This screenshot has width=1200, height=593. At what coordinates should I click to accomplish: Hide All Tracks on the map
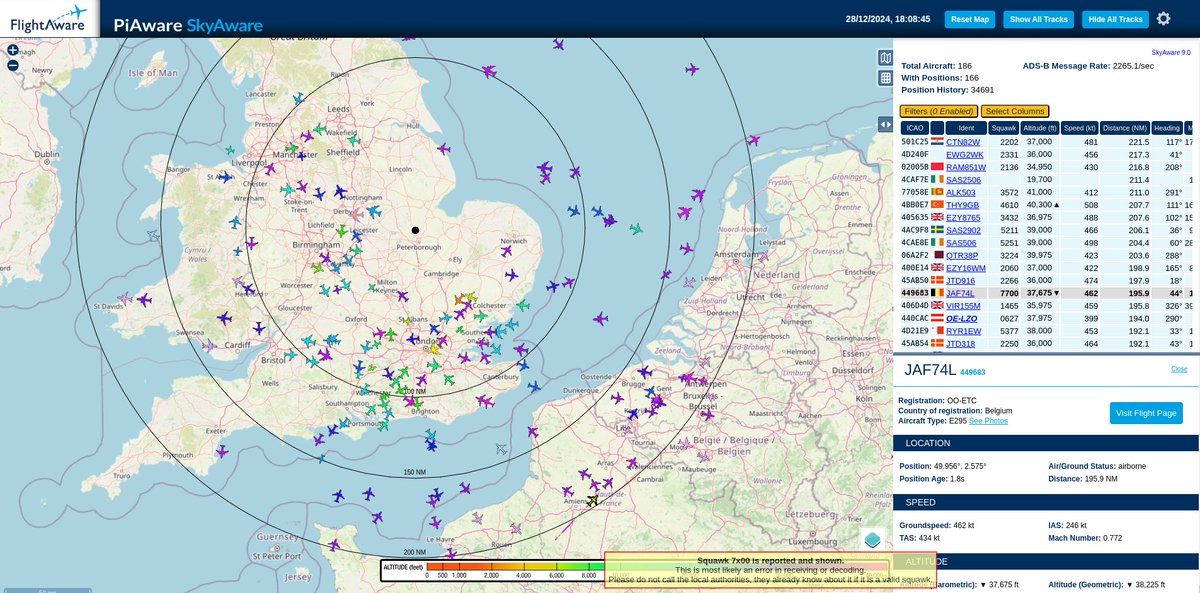1115,19
